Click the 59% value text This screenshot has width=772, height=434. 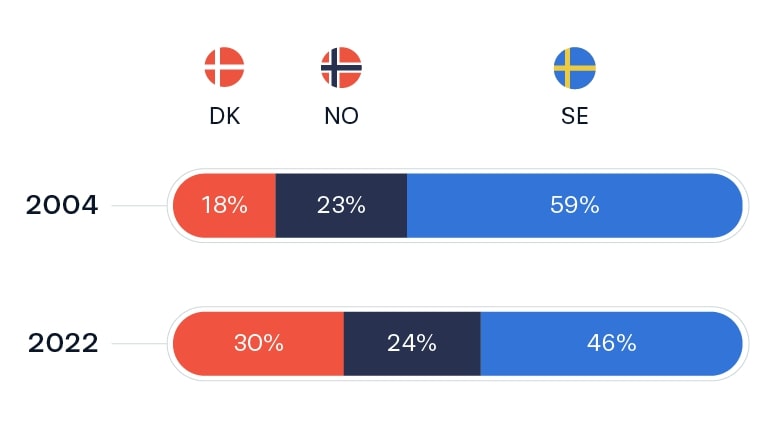pos(574,206)
